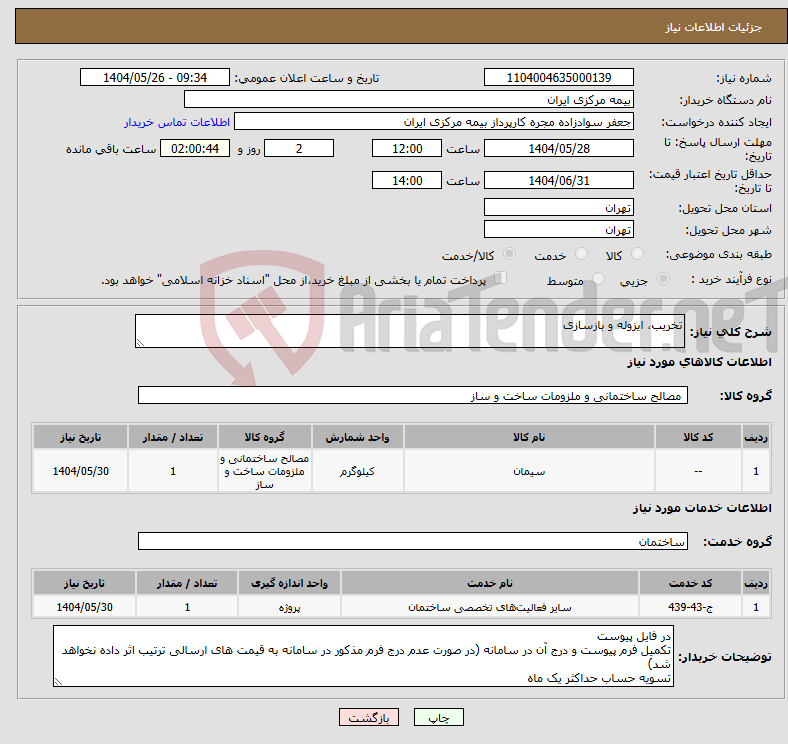This screenshot has height=744, width=788.
Task: Click the واحد اندازه گیری column header
Action: coord(289,583)
